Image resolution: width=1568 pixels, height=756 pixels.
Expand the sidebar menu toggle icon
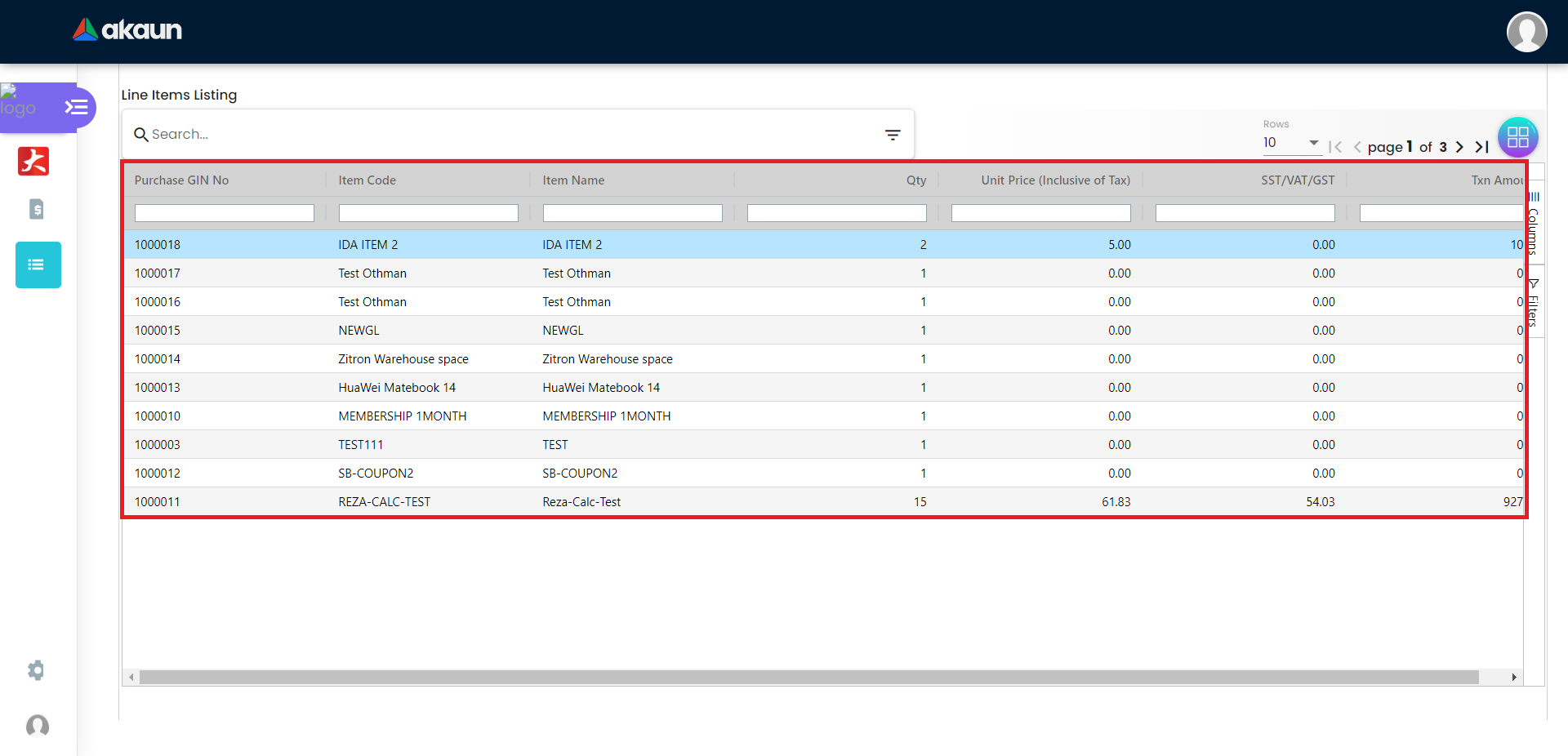(76, 107)
